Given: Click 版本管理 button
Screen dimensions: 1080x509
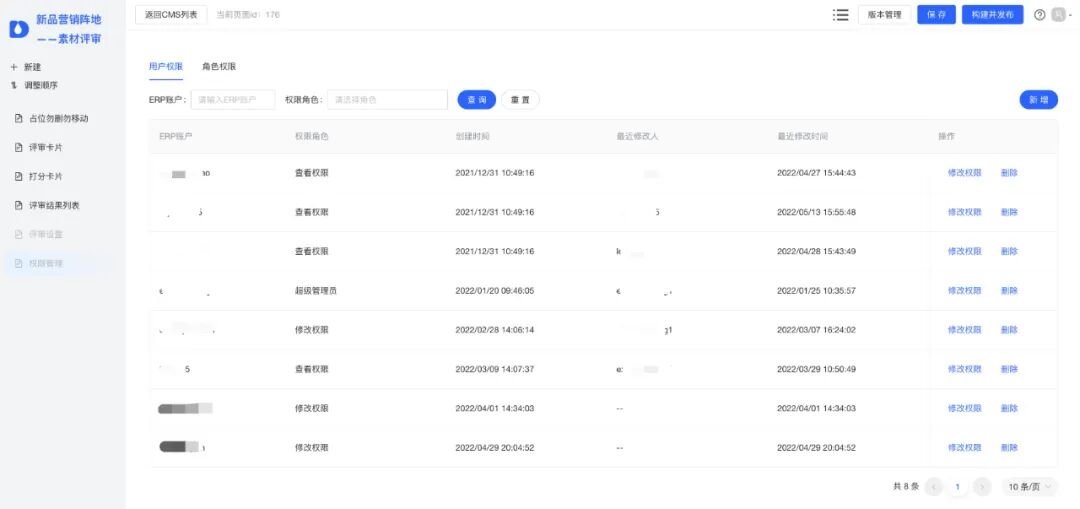Looking at the screenshot, I should (x=884, y=15).
